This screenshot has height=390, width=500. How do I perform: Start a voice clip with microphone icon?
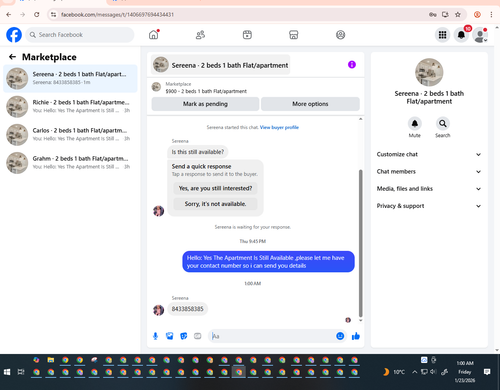pyautogui.click(x=155, y=336)
